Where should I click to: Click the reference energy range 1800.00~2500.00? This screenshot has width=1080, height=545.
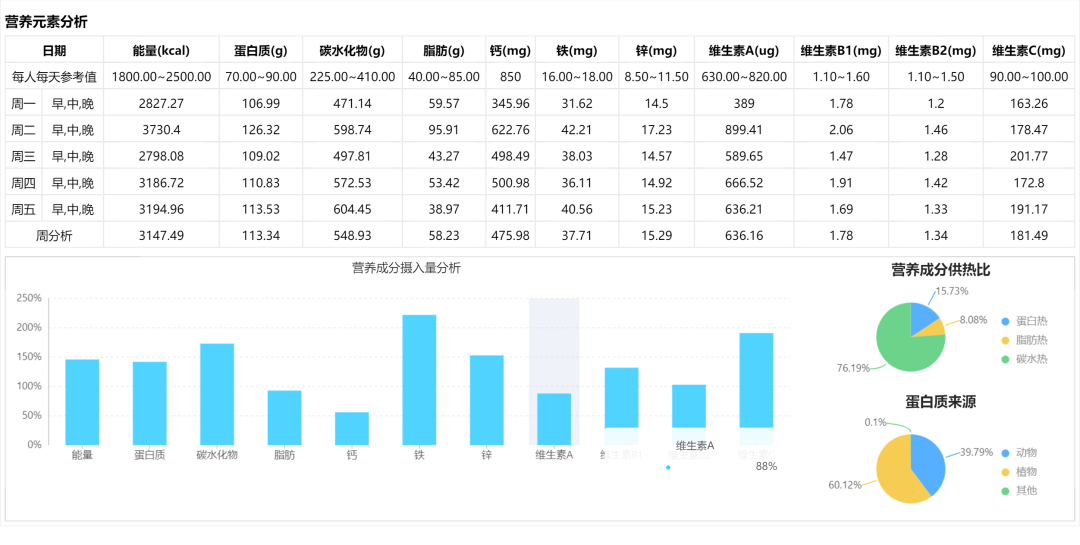point(161,77)
